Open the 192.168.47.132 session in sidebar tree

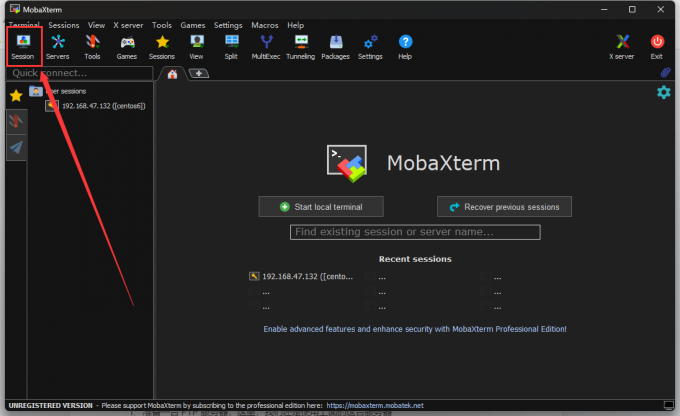point(96,106)
